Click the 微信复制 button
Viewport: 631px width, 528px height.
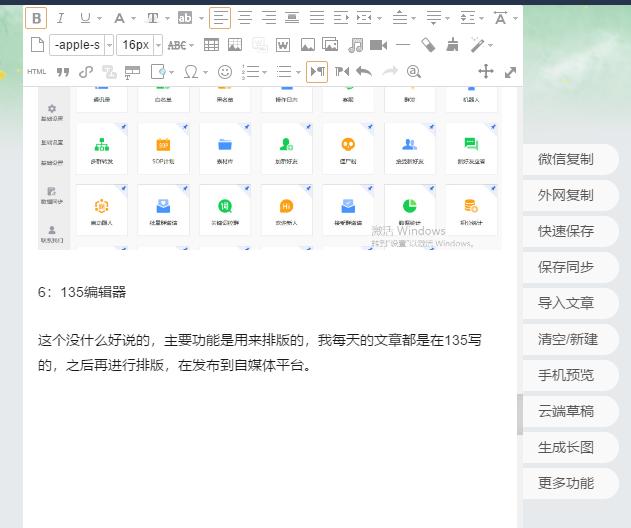(566, 159)
